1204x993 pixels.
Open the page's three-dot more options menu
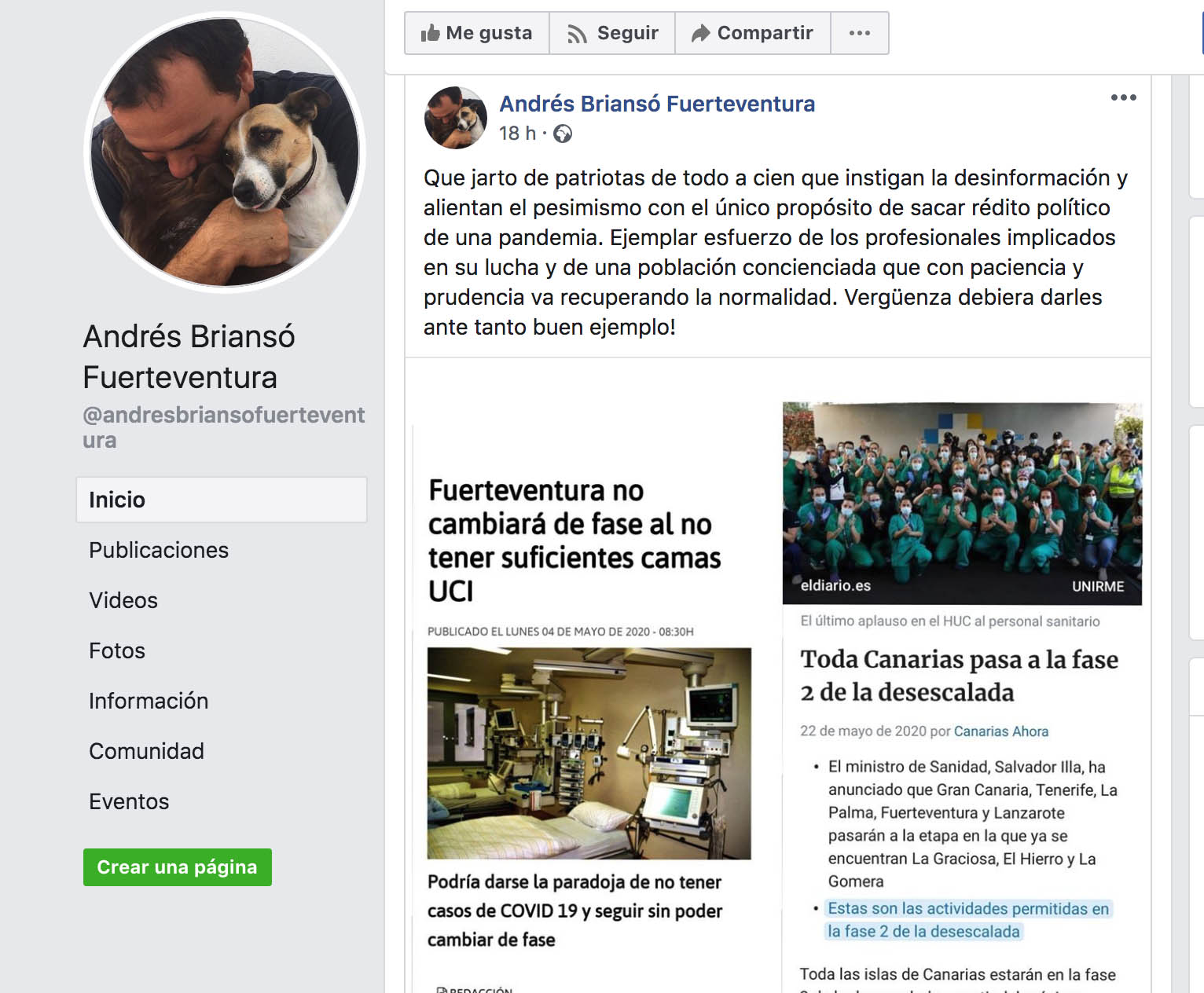(860, 33)
